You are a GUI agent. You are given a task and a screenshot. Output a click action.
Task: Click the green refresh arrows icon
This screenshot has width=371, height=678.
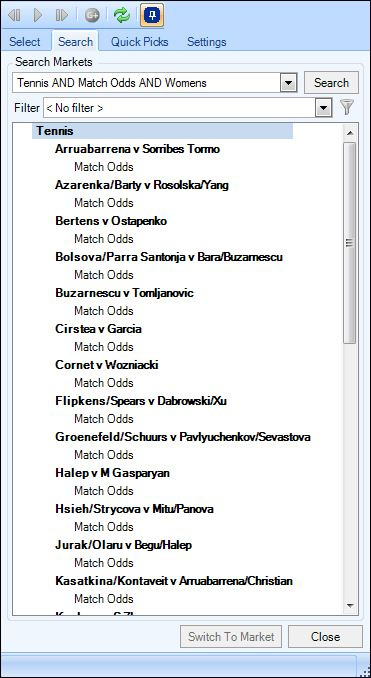pyautogui.click(x=122, y=16)
